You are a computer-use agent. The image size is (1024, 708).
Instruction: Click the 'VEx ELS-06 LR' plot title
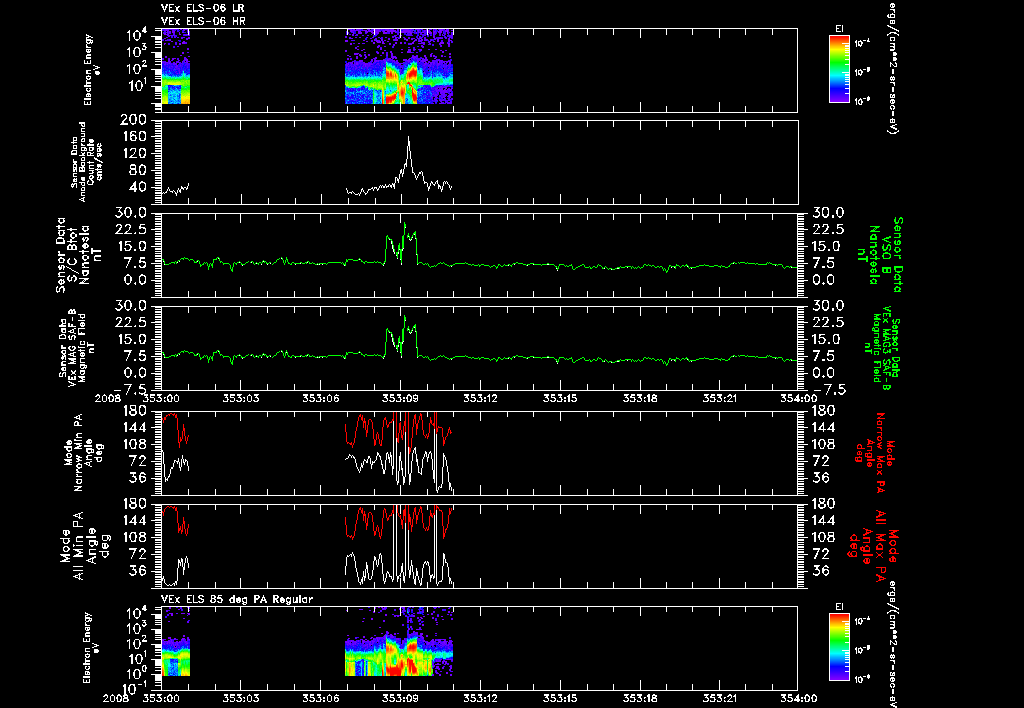coord(202,8)
